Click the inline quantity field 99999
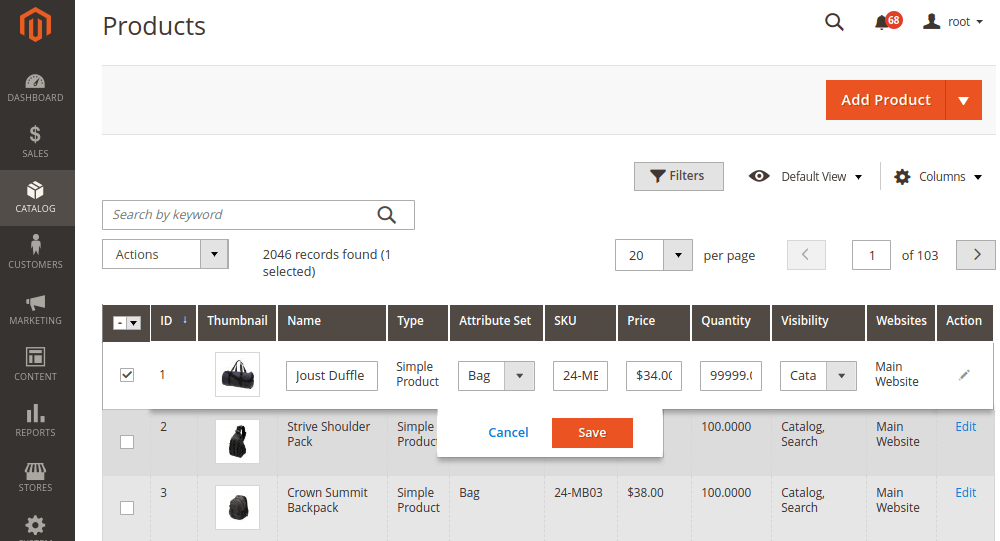The image size is (1000, 541). [x=731, y=376]
